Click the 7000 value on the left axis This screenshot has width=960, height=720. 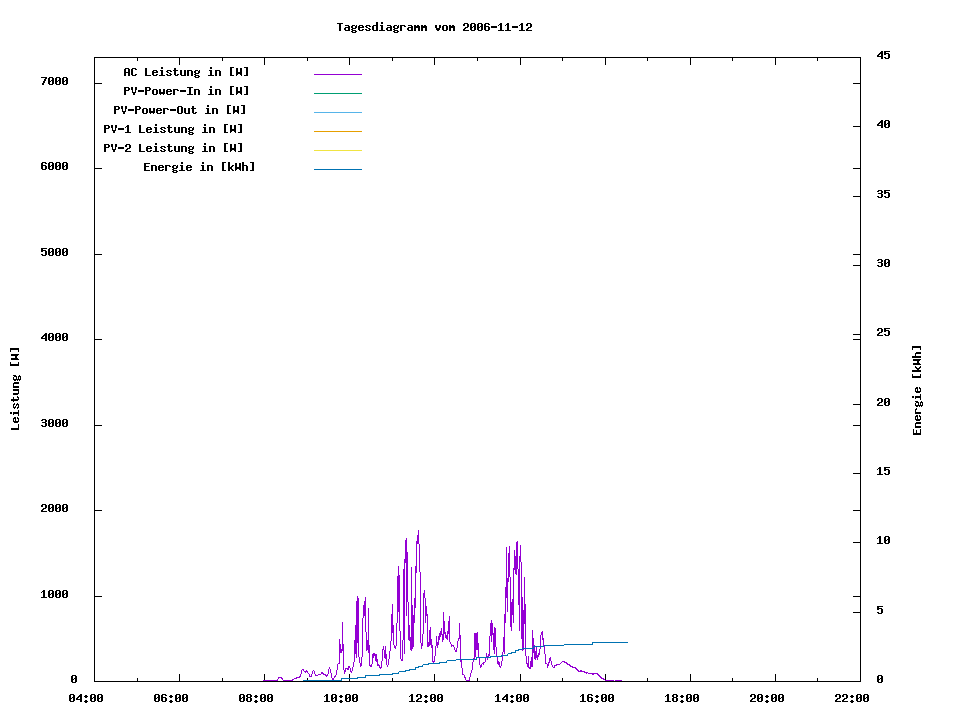(x=53, y=81)
